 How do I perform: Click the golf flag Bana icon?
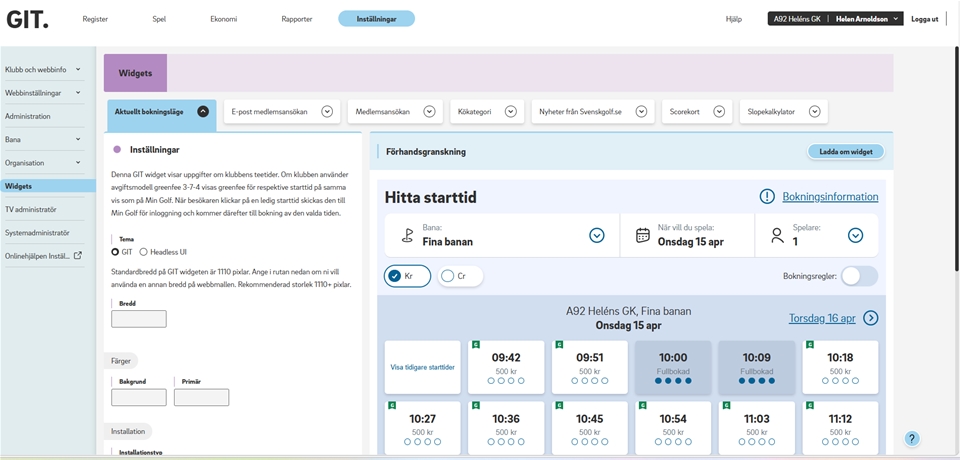[405, 236]
